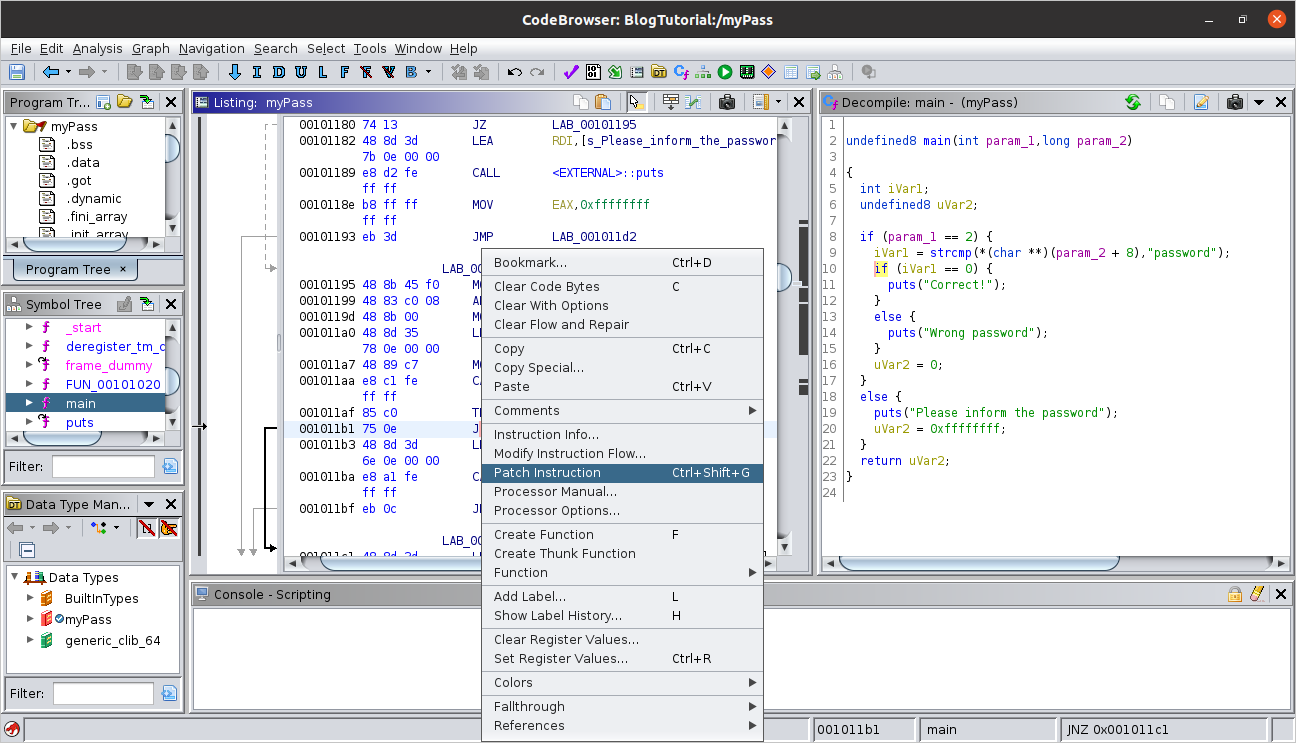Click the Decompile panel camera snapshot icon
Screen dimensions: 1296x743
pyautogui.click(x=1235, y=102)
